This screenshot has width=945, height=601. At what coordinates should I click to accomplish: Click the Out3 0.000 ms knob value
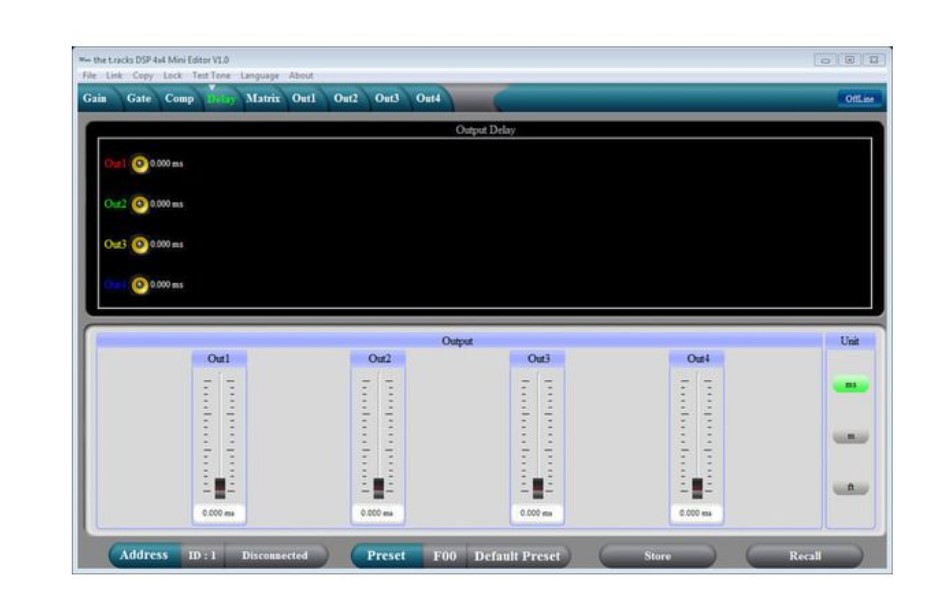[x=166, y=245]
